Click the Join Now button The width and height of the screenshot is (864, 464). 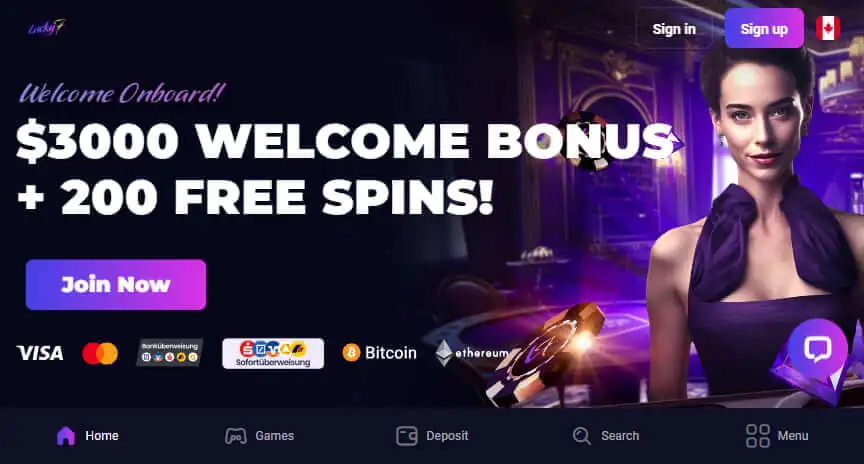click(116, 284)
